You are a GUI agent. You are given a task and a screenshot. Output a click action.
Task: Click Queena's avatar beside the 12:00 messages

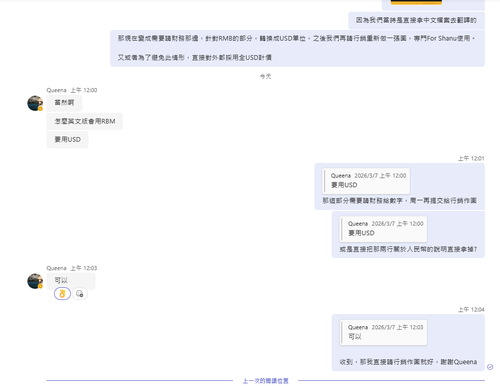[35, 103]
